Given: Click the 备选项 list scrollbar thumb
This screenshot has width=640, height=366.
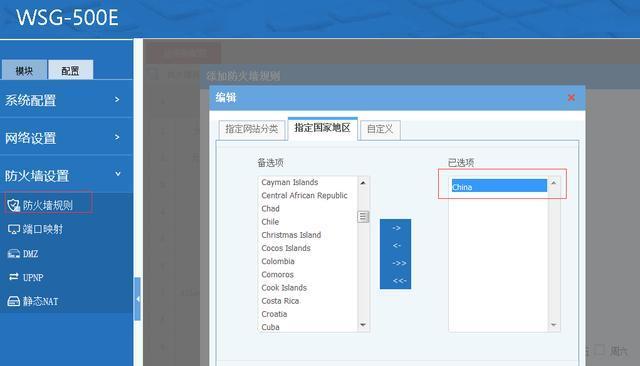Looking at the screenshot, I should [363, 217].
